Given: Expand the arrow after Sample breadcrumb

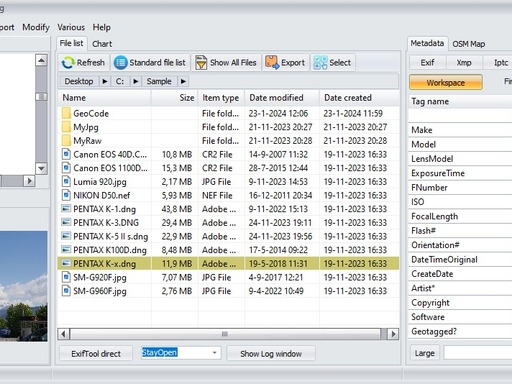Looking at the screenshot, I should 183,81.
